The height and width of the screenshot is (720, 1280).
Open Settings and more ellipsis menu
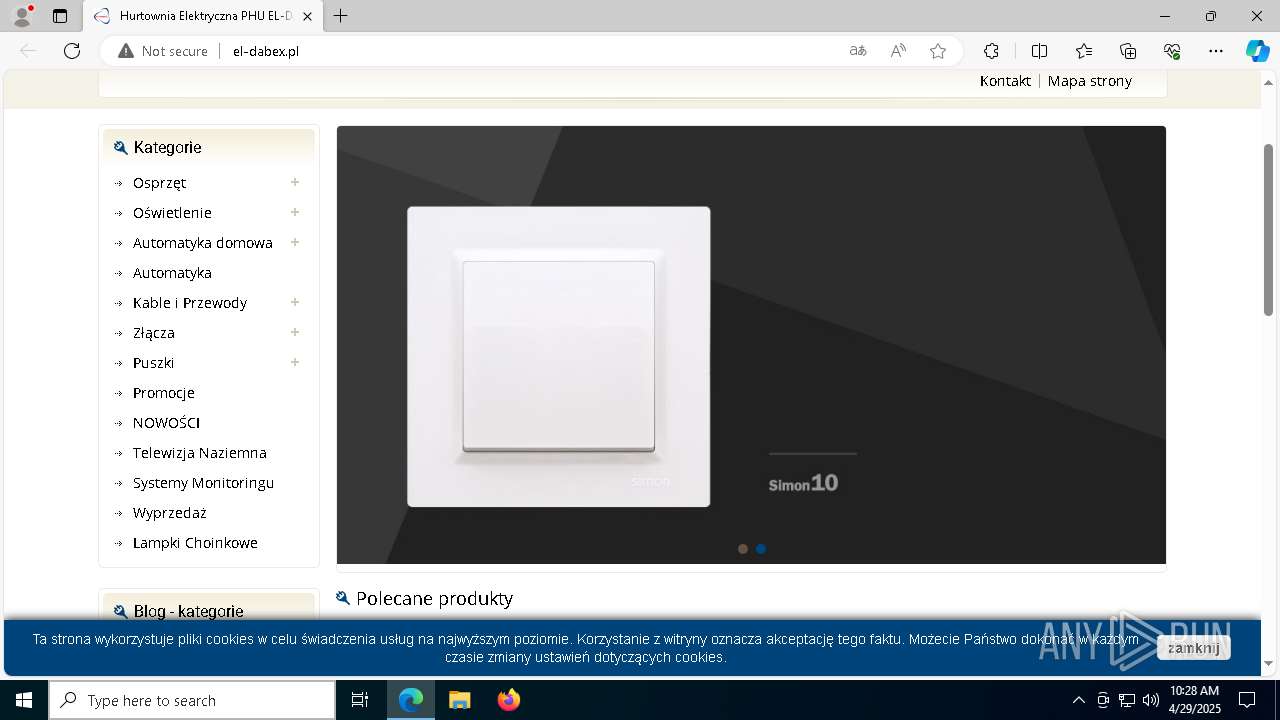point(1216,51)
